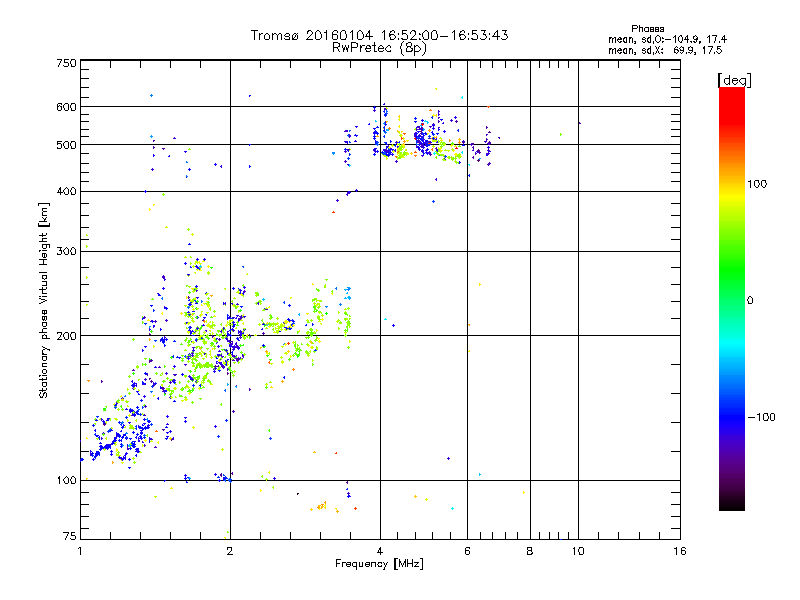Click the '2' frequency tick label
Viewport: 800px width, 600px height.
coord(230,551)
